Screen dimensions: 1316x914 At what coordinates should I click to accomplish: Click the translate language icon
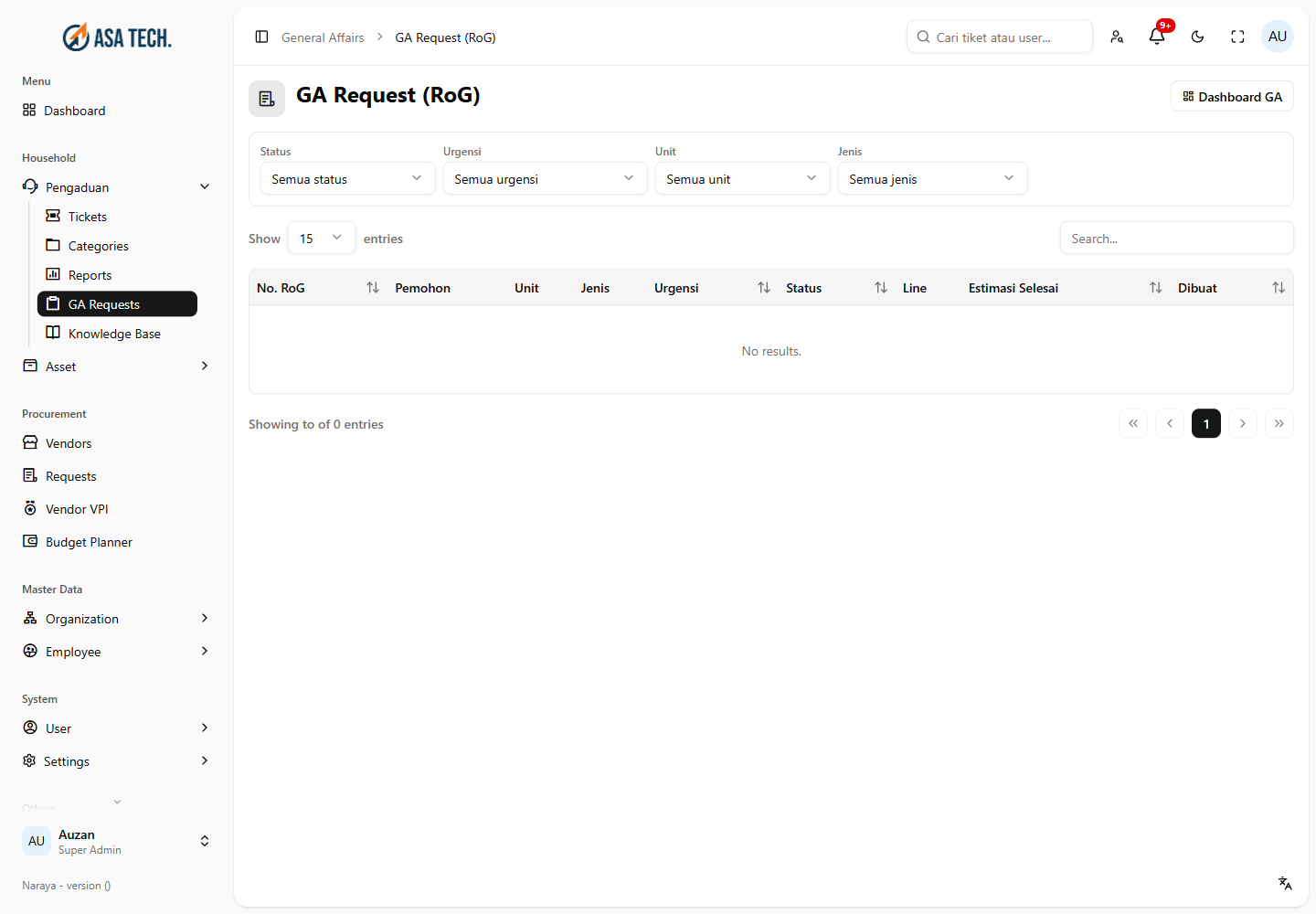[x=1285, y=883]
